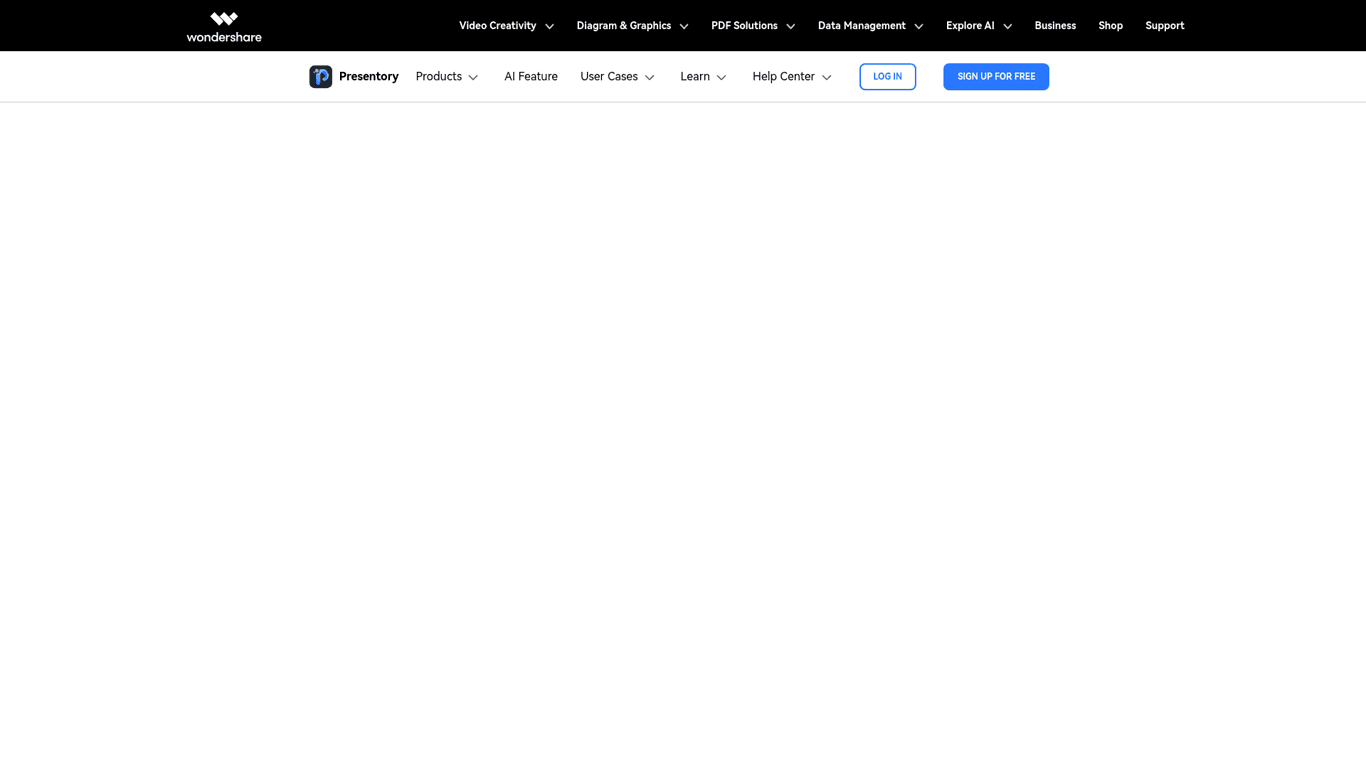This screenshot has height=768, width=1366.
Task: Expand the User Cases dropdown
Action: [x=617, y=77]
